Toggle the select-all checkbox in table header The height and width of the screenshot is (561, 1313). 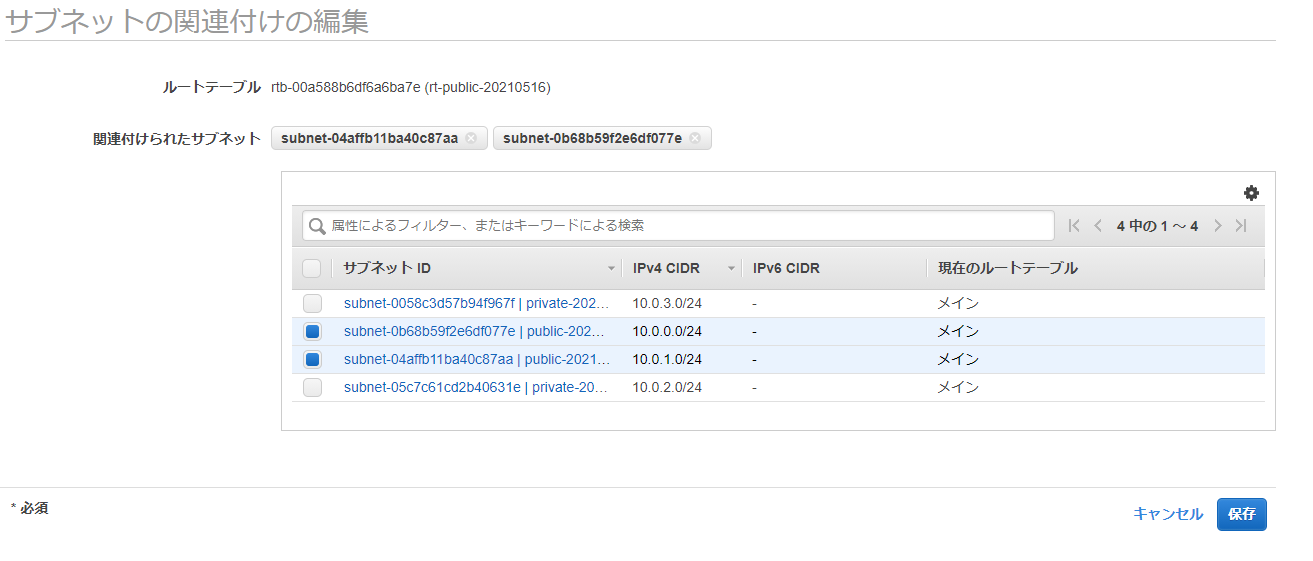pyautogui.click(x=312, y=268)
